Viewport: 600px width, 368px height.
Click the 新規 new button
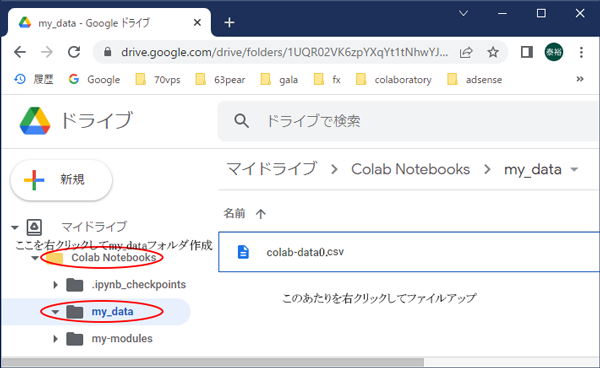point(61,180)
